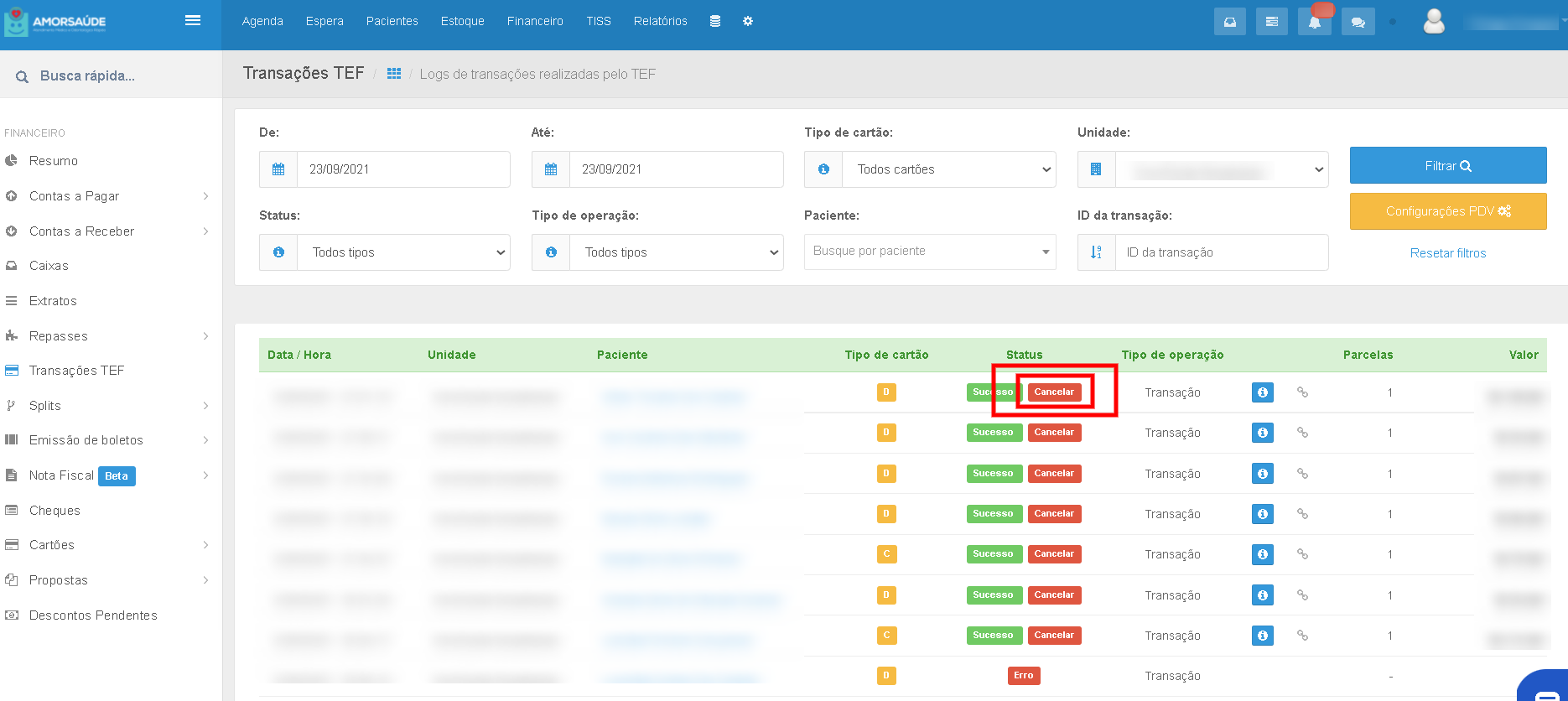Expand Cartões sidebar item
Viewport: 1568px width, 701px height.
111,545
